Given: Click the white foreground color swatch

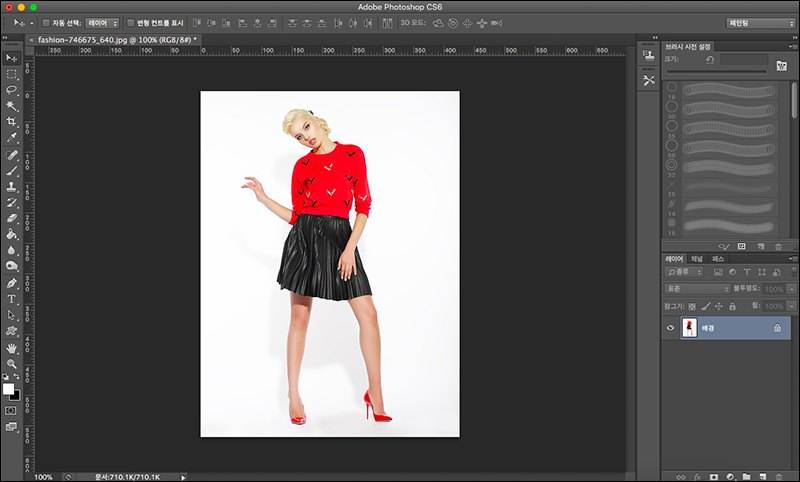Looking at the screenshot, I should [x=9, y=389].
